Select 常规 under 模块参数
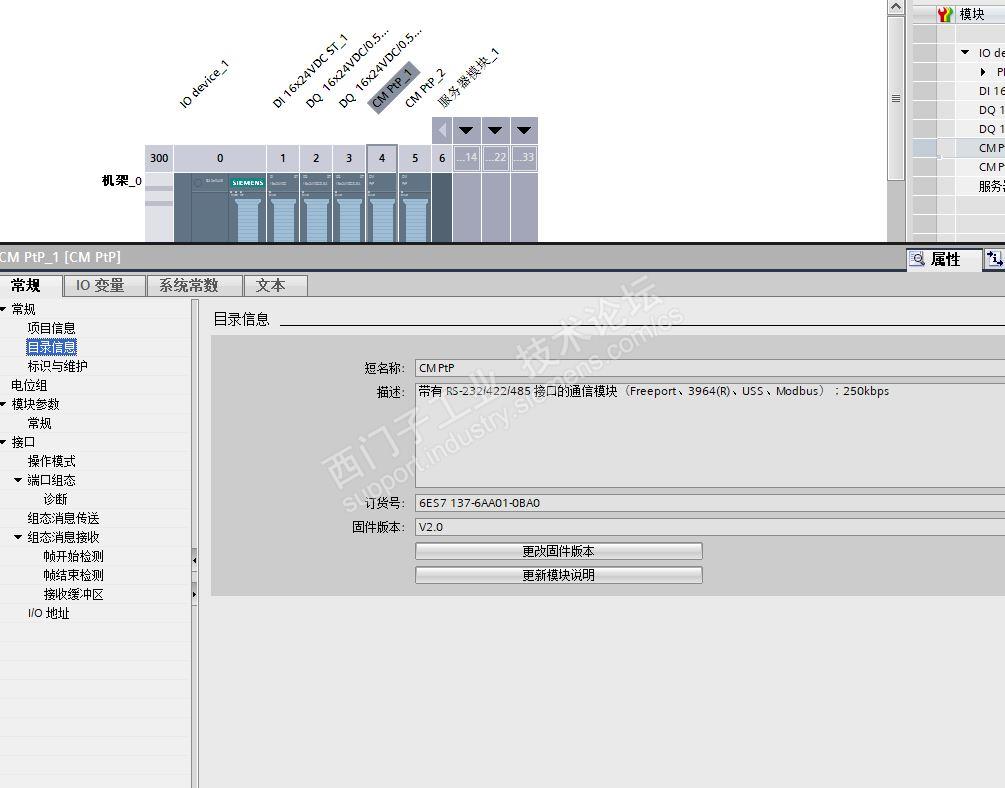The image size is (1005, 788). [39, 423]
